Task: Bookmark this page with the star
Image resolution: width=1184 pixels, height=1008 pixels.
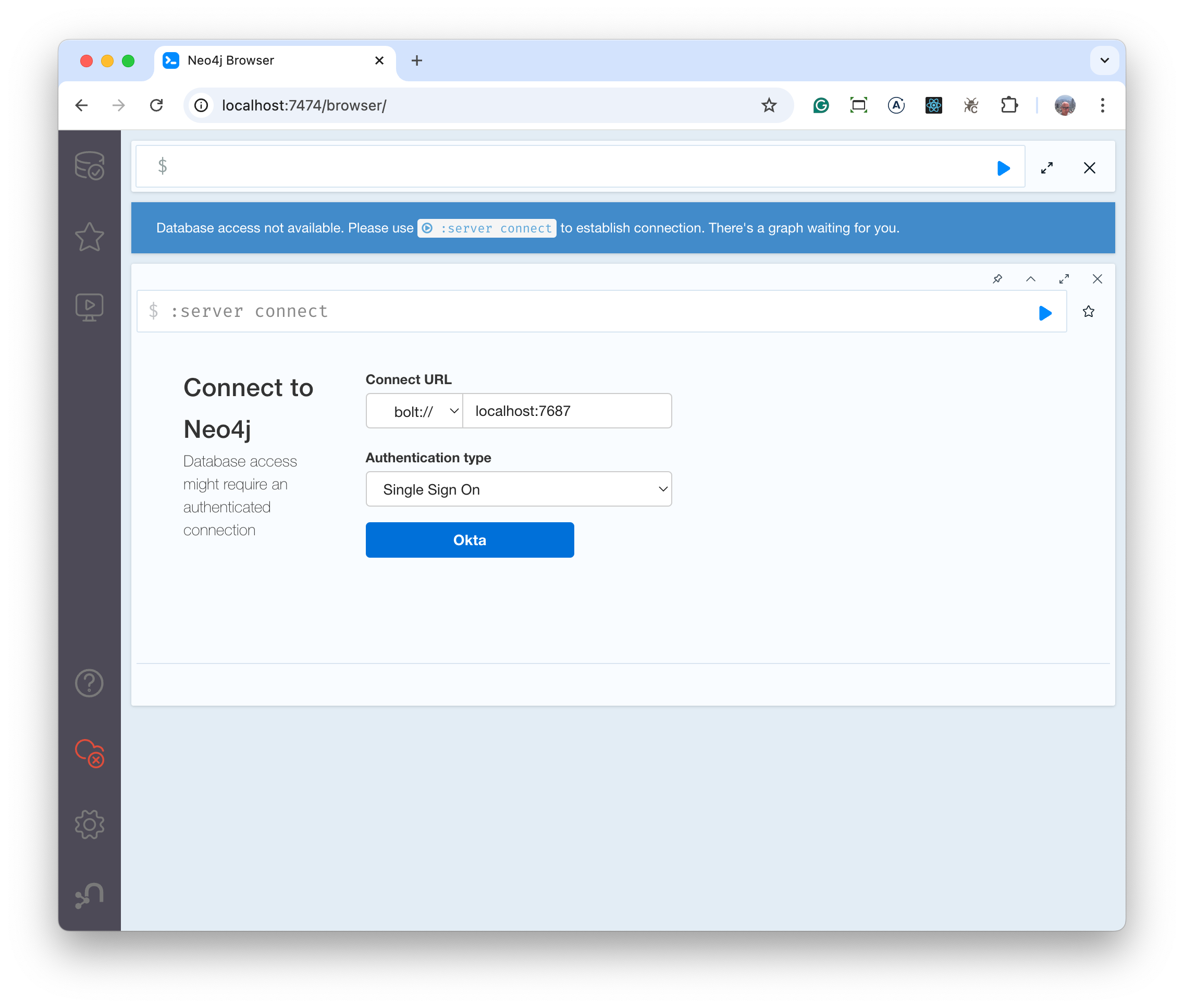Action: pos(769,105)
